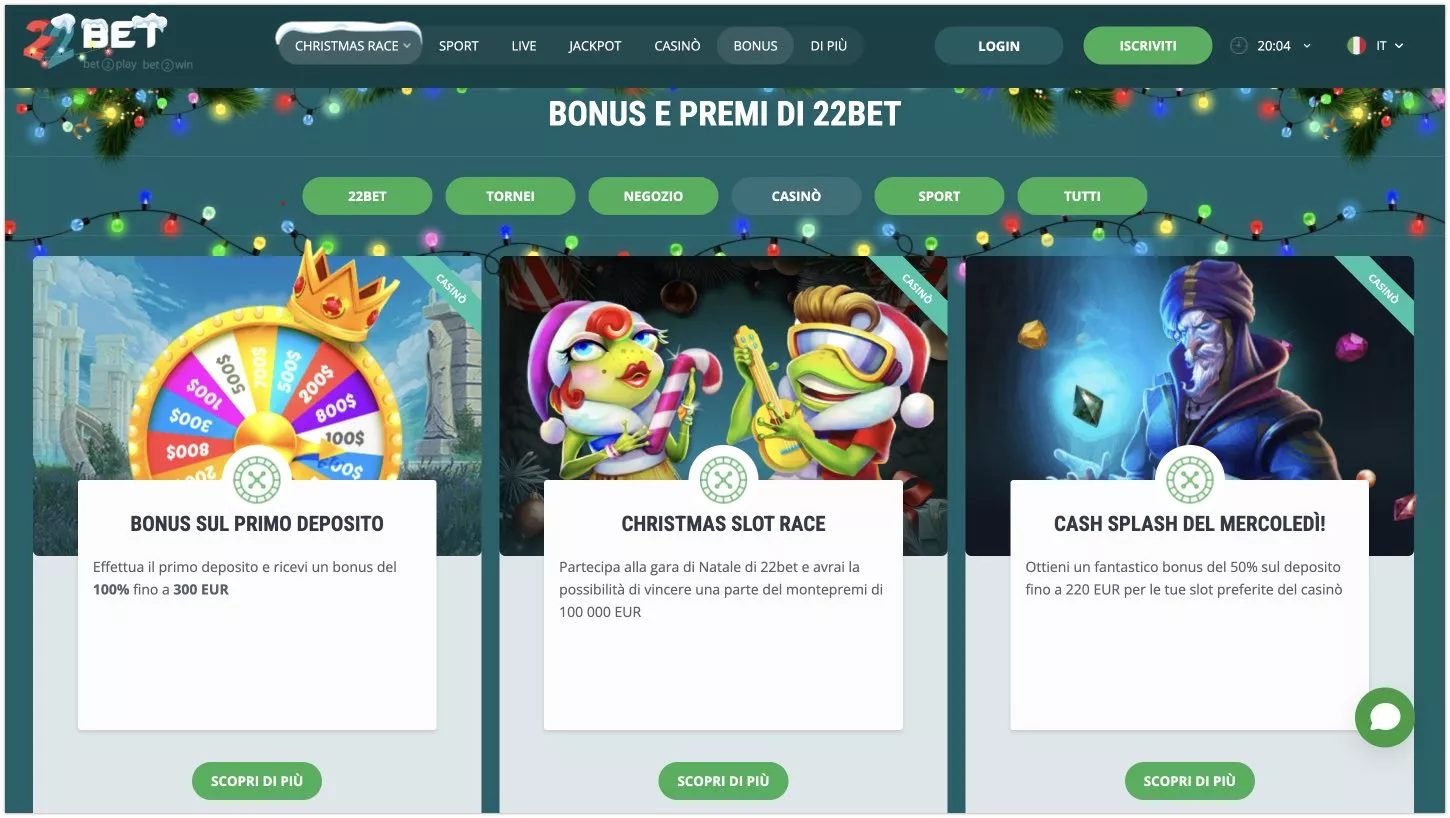Open the Di Più menu
Viewport: 1450px width, 818px height.
(x=829, y=46)
